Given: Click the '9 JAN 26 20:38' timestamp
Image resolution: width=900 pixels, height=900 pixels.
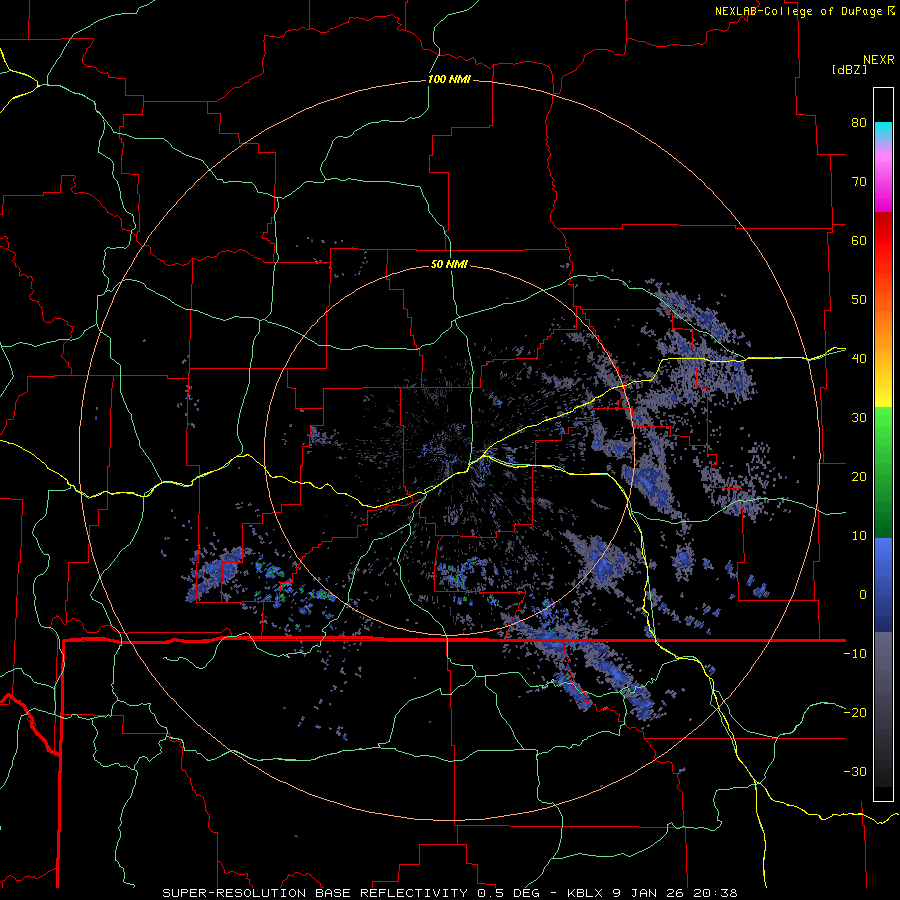Looking at the screenshot, I should point(676,893).
